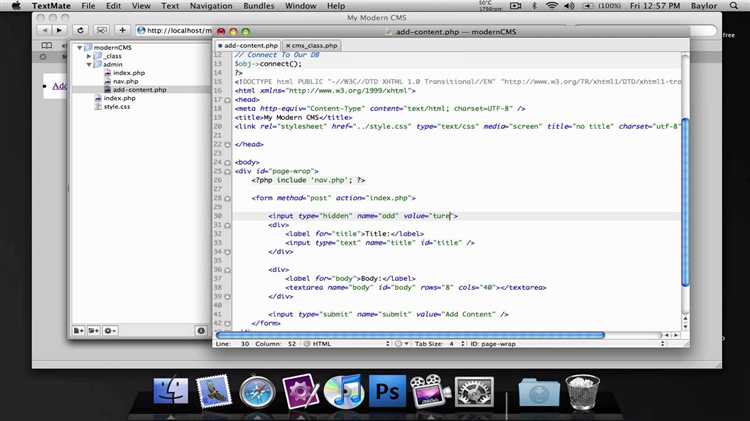Image resolution: width=750 pixels, height=421 pixels.
Task: Click the new folder button in project drawer
Action: (94, 331)
